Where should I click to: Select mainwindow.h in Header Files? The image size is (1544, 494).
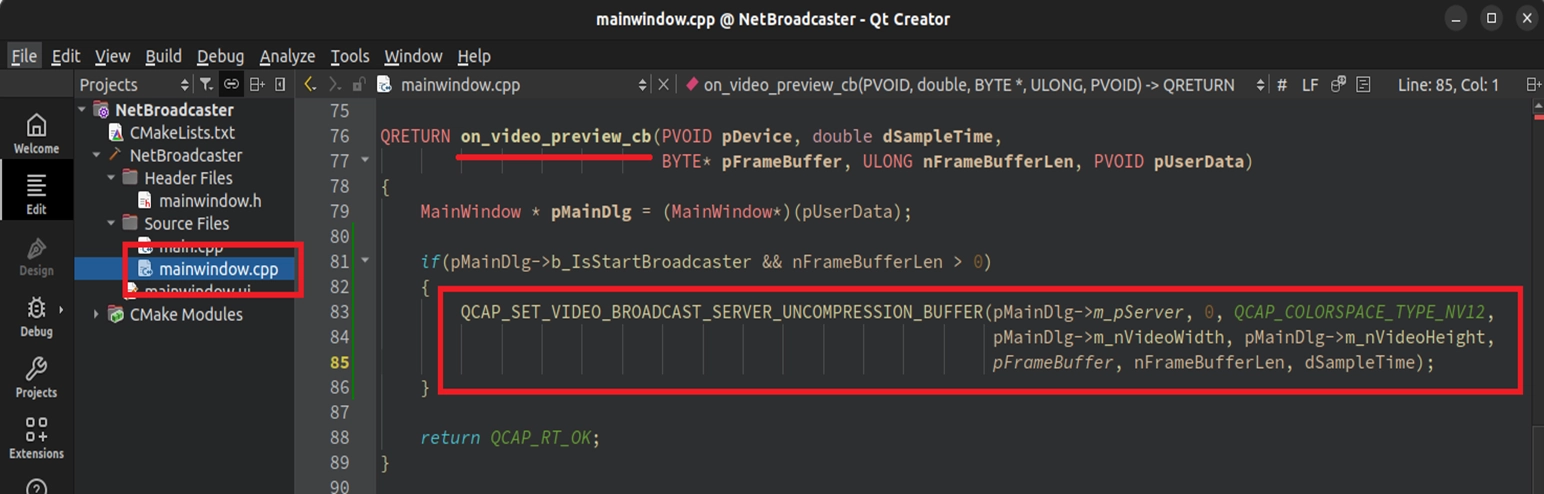coord(210,201)
